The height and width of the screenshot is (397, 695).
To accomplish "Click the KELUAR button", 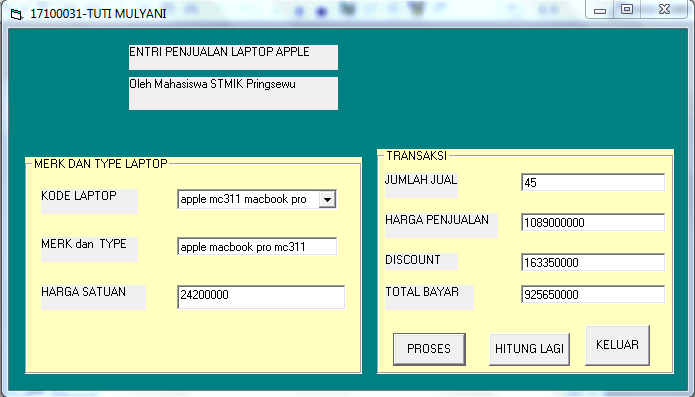I will [617, 345].
